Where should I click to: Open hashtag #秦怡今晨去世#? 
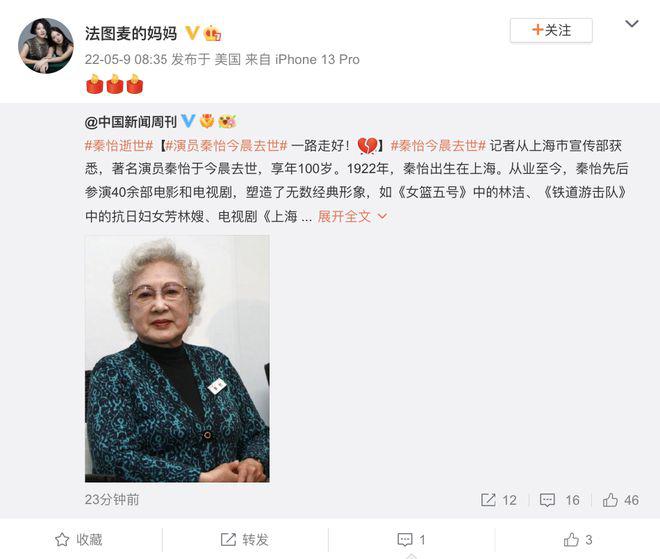pyautogui.click(x=438, y=146)
